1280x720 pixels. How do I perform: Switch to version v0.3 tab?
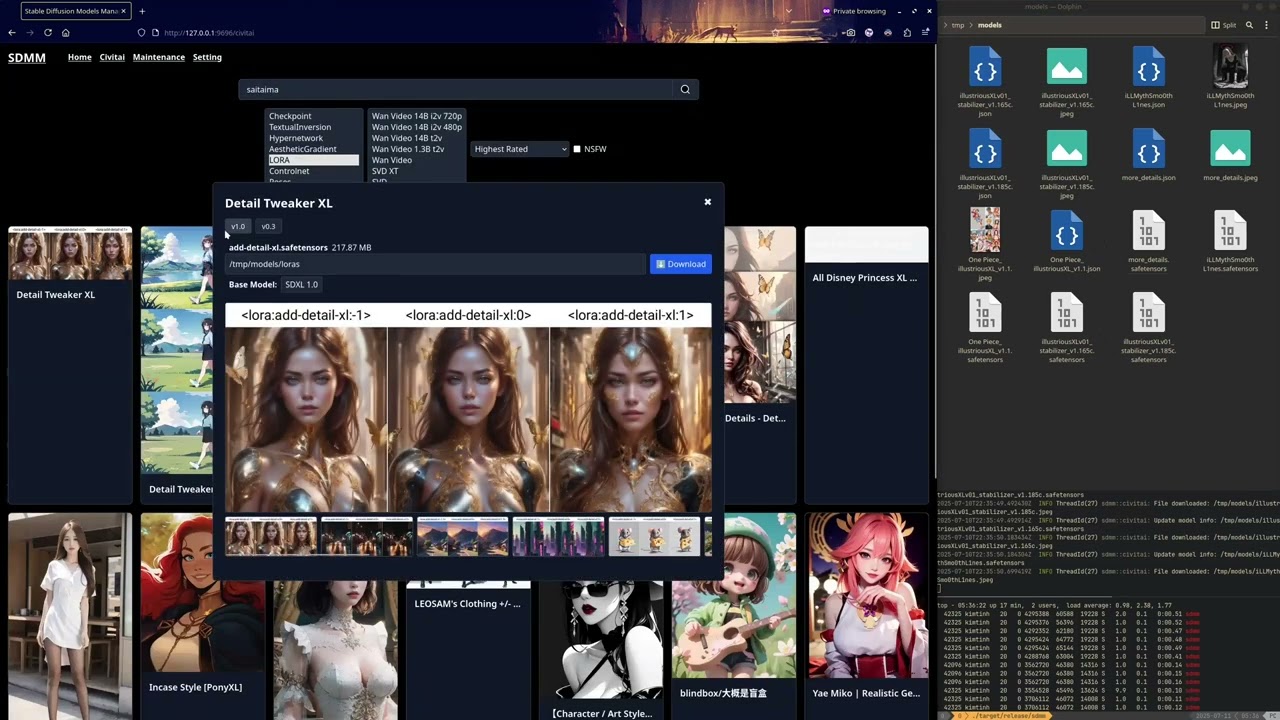click(268, 226)
